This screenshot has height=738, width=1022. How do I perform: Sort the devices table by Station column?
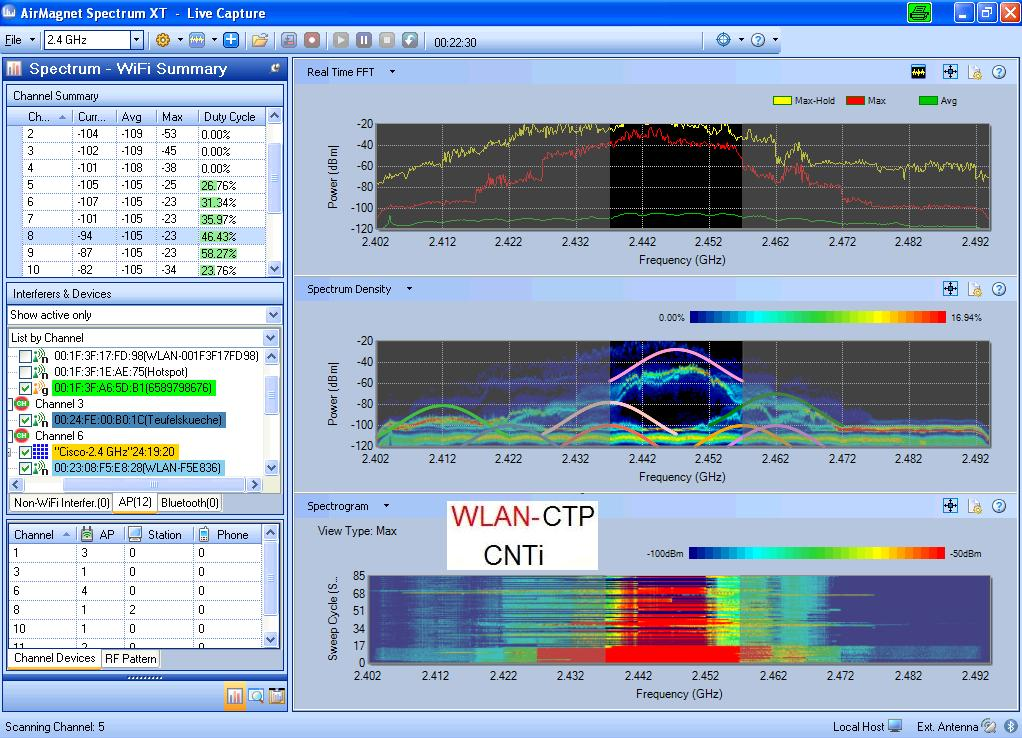coord(159,535)
